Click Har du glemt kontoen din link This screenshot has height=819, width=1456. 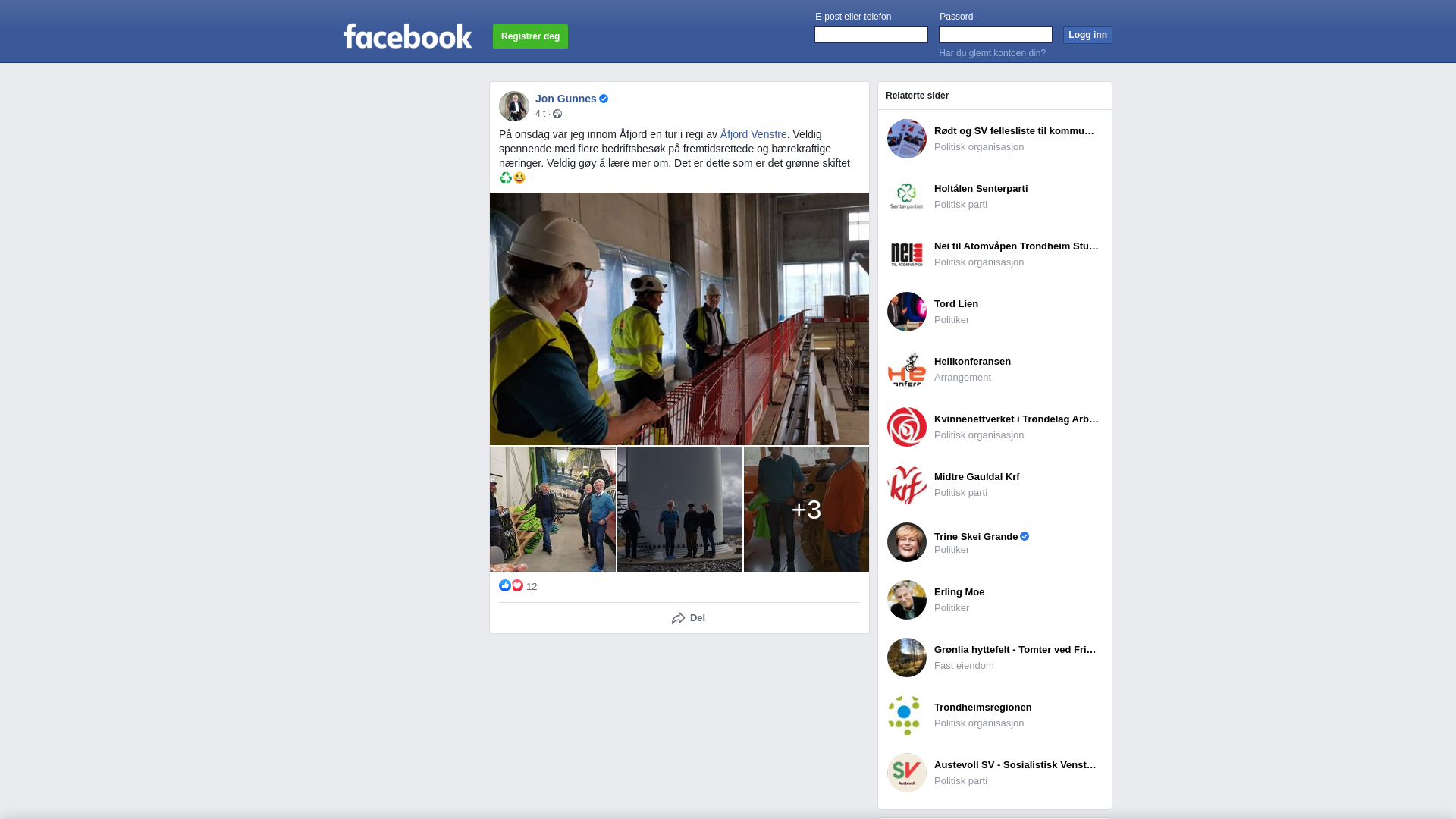click(992, 53)
